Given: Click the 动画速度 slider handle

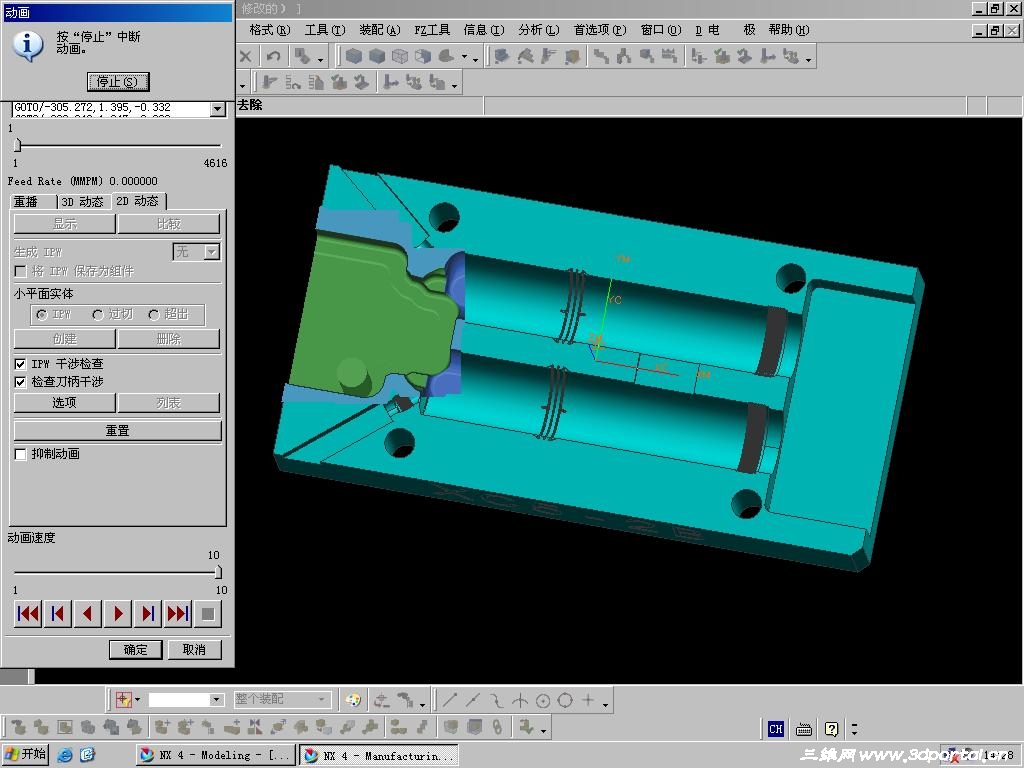Looking at the screenshot, I should tap(218, 572).
